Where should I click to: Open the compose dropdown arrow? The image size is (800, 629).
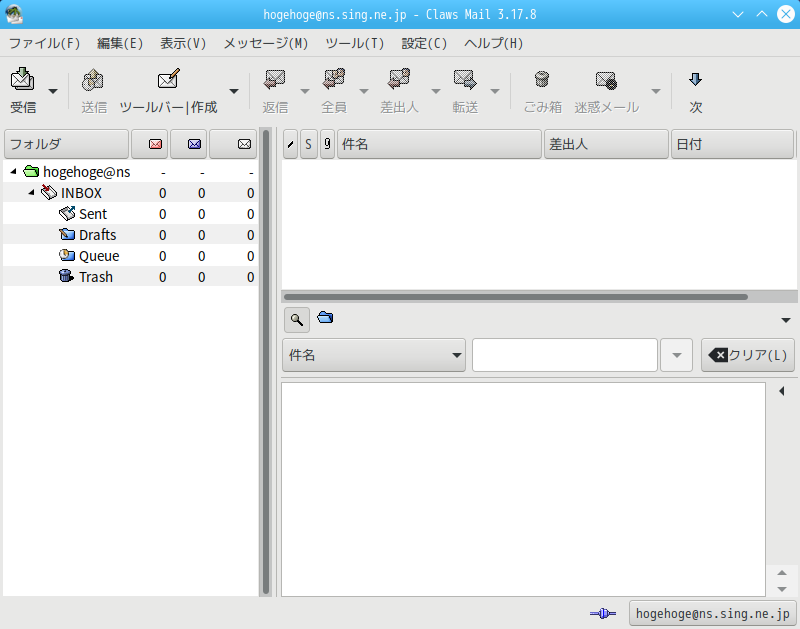click(234, 91)
